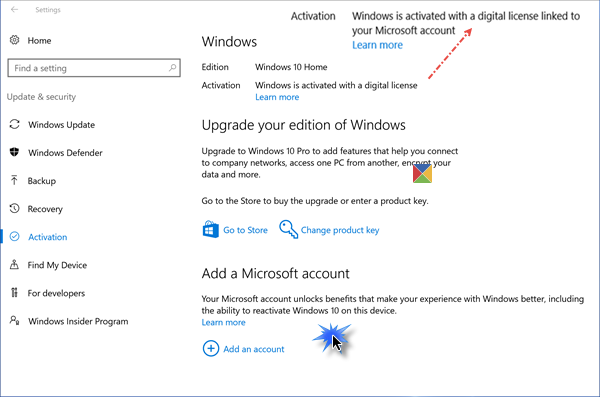Click the Recovery history icon
The image size is (600, 397).
15,209
